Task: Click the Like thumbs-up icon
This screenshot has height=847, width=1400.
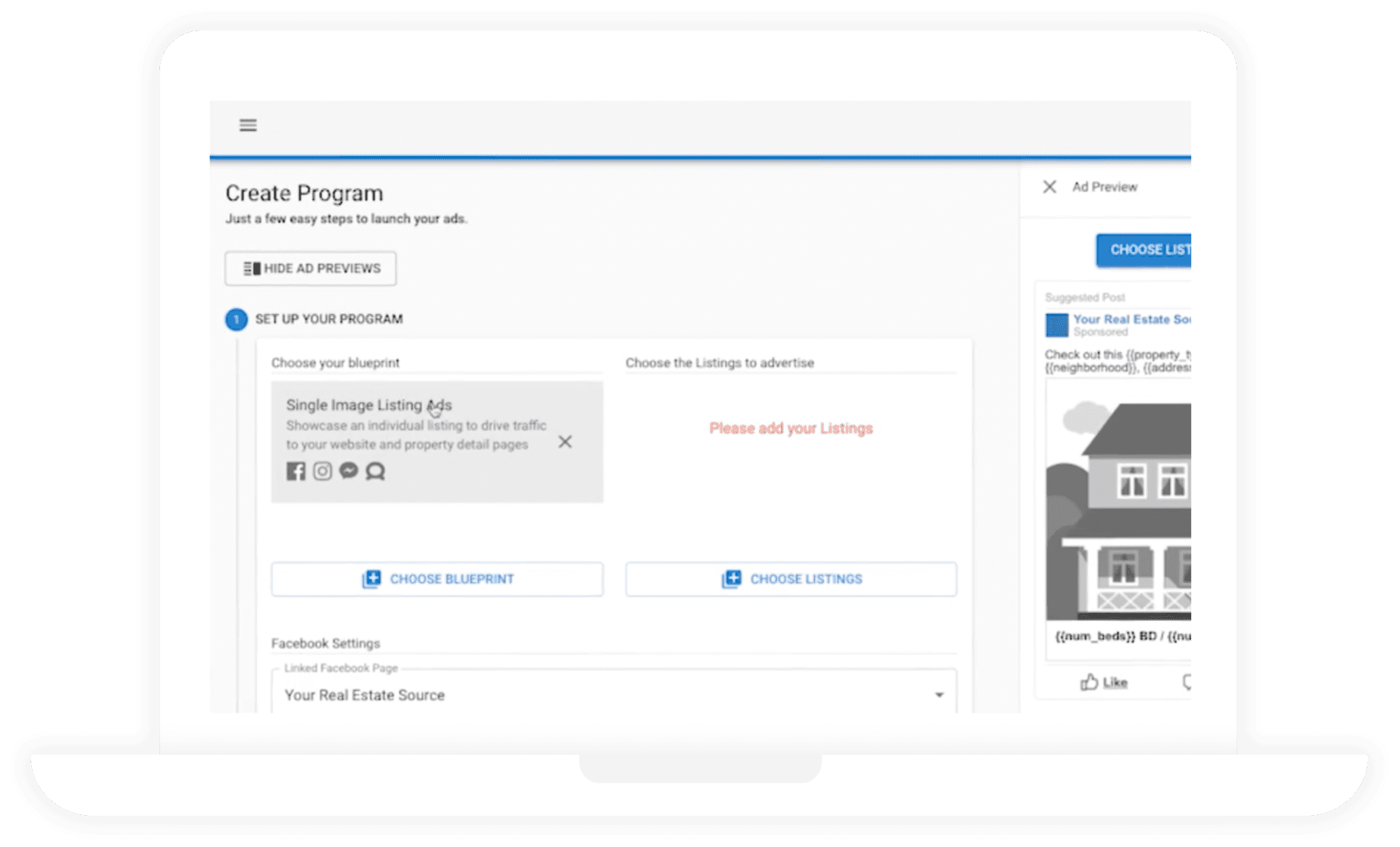Action: tap(1089, 682)
